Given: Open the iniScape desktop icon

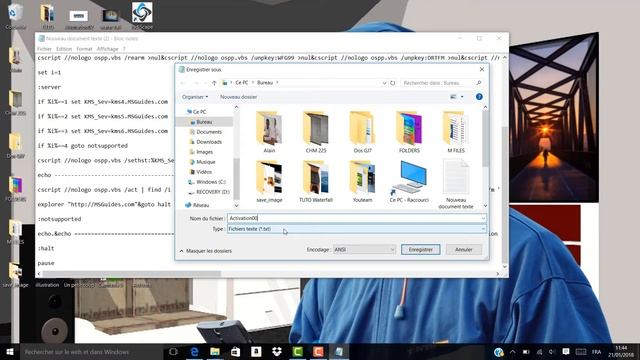Looking at the screenshot, I should [x=142, y=16].
